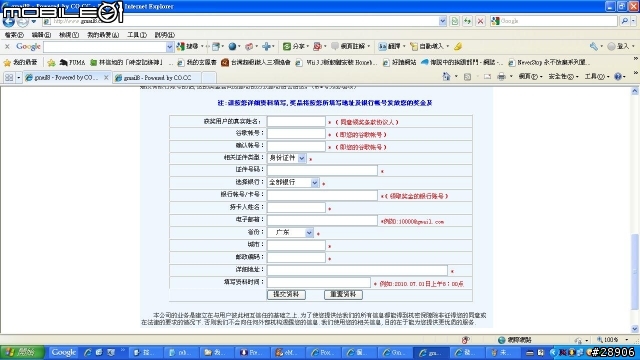Viewport: 640px width, 360px height.
Task: Click the email (电子邮箱) input field
Action: pos(322,220)
